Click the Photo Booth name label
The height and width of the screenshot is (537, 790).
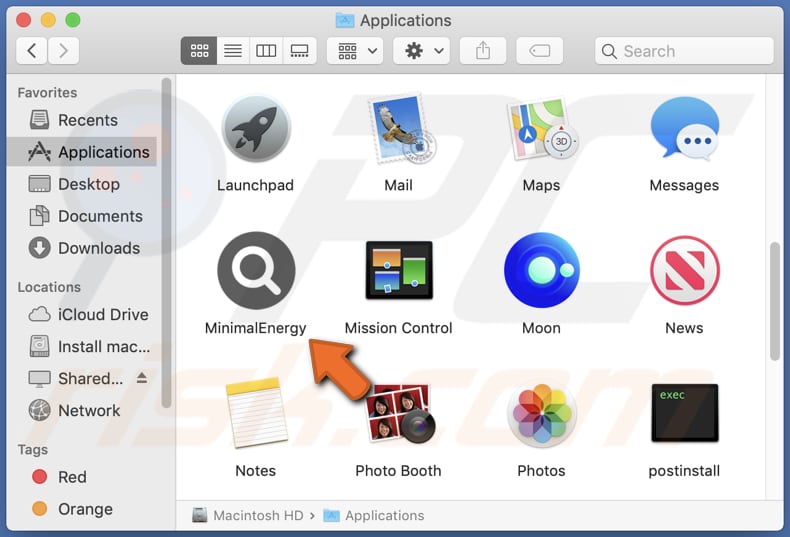(x=399, y=471)
